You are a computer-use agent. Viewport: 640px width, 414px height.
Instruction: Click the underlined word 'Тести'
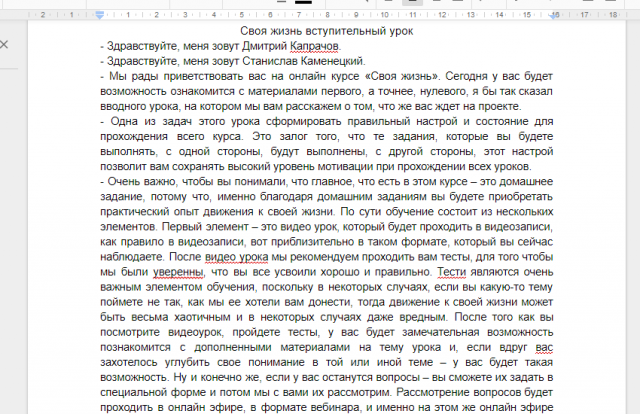pos(451,272)
